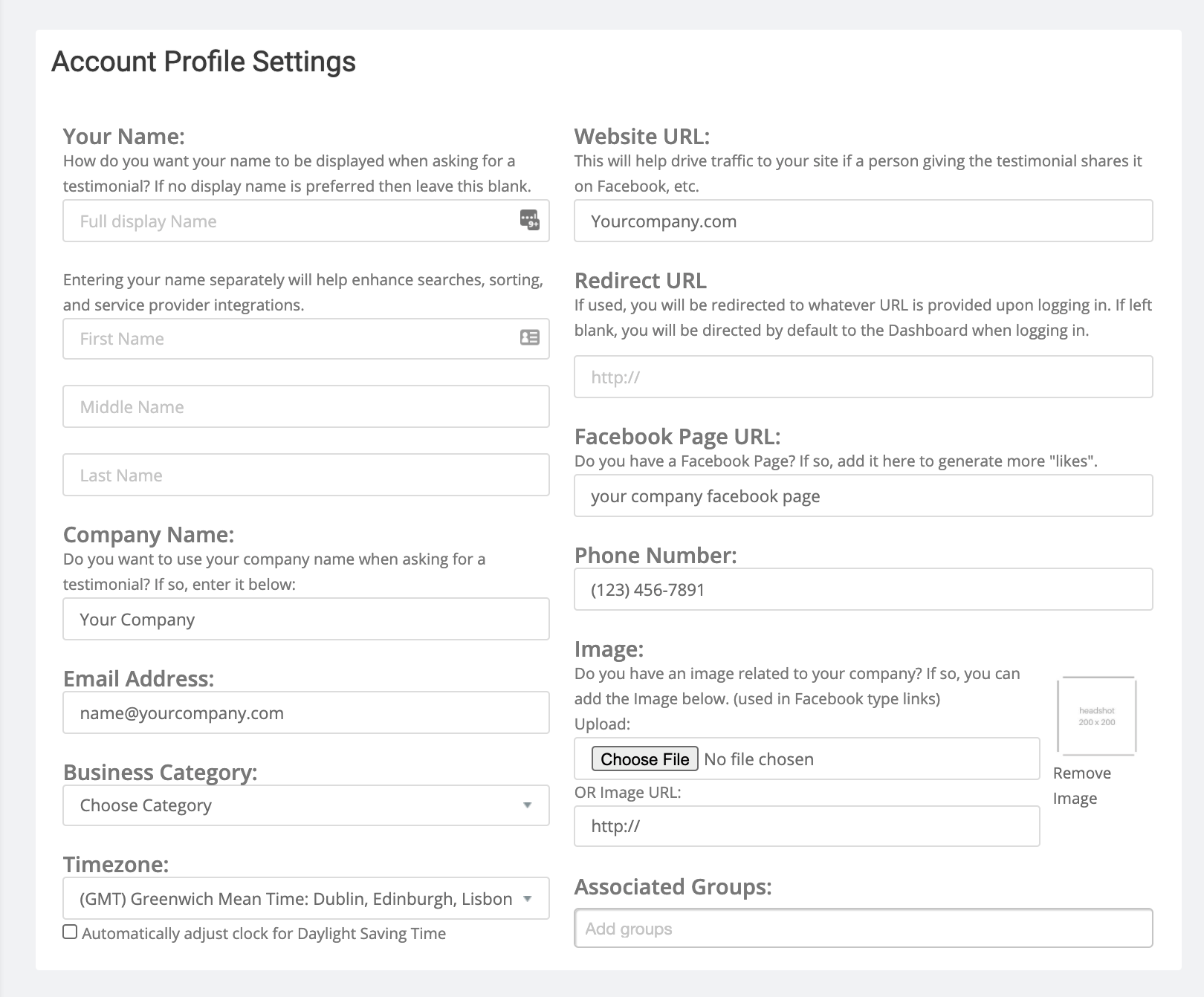Click the password manager icon in Full display Name

pyautogui.click(x=529, y=220)
